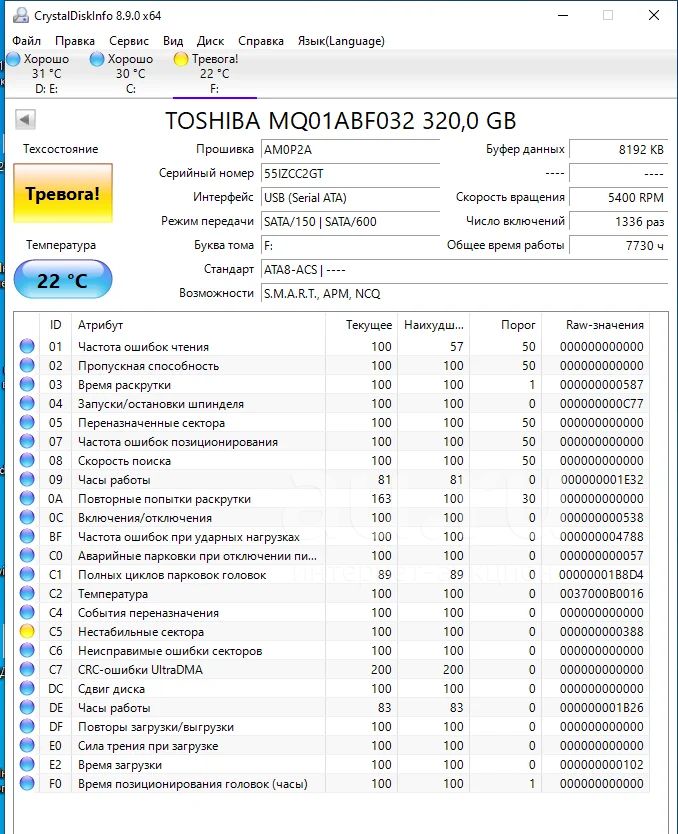
Task: Click the status icon for attribute 0C
Action: point(27,518)
